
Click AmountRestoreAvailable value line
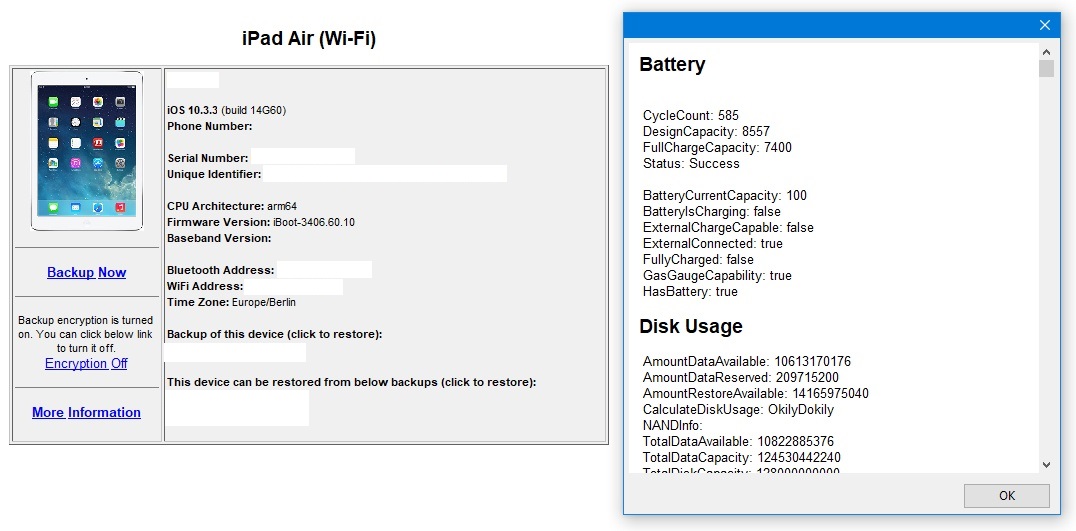tap(756, 394)
